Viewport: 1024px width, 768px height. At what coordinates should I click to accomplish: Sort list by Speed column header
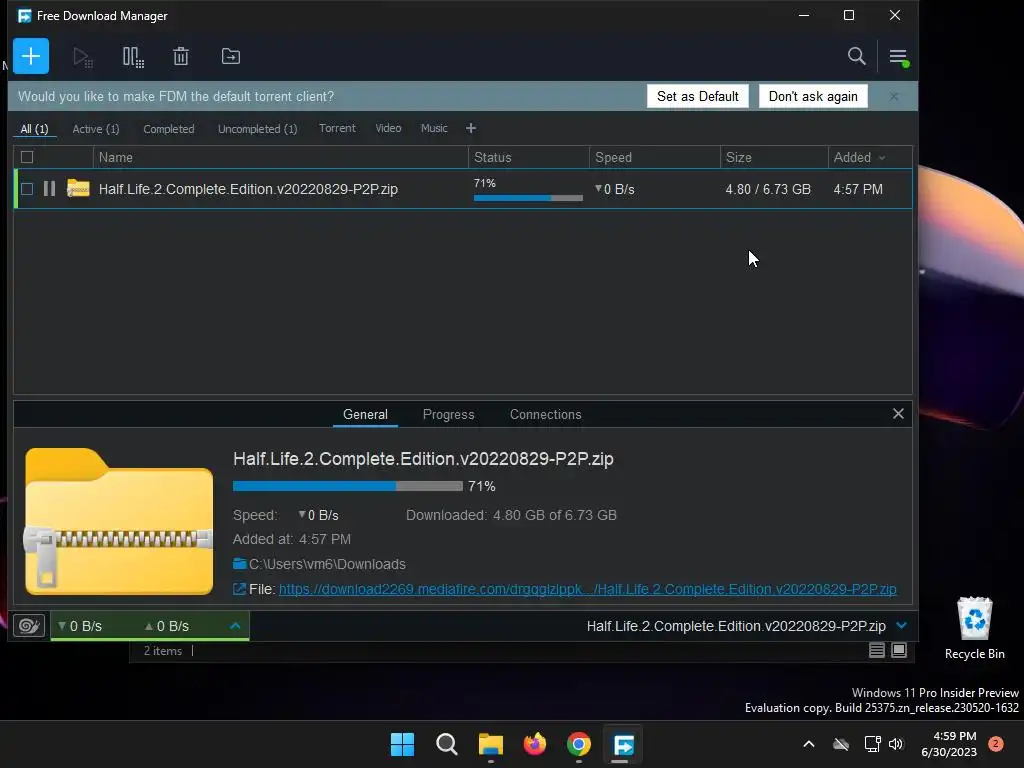(654, 157)
